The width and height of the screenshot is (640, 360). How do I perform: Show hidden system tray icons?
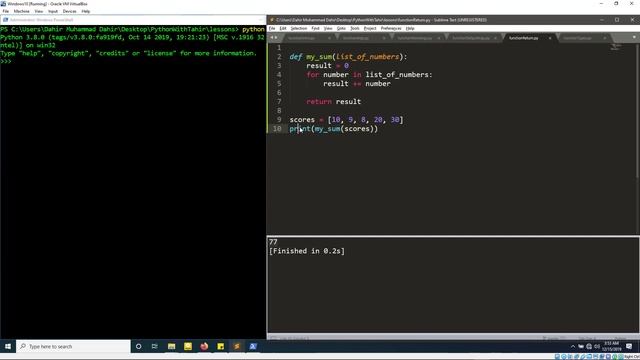pyautogui.click(x=573, y=346)
